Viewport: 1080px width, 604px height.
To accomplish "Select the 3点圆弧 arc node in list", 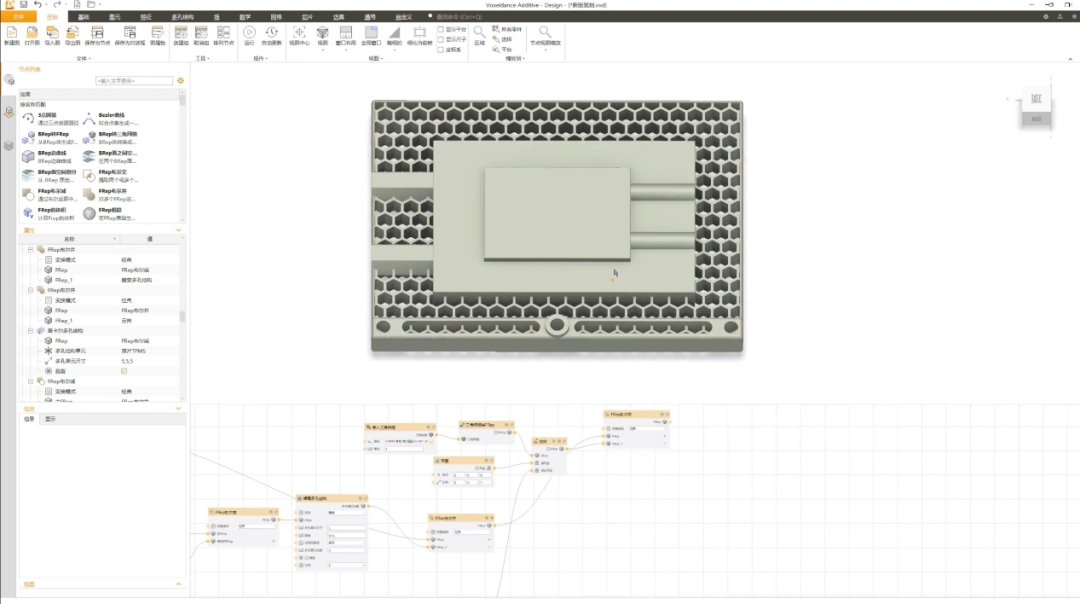I will pos(50,118).
